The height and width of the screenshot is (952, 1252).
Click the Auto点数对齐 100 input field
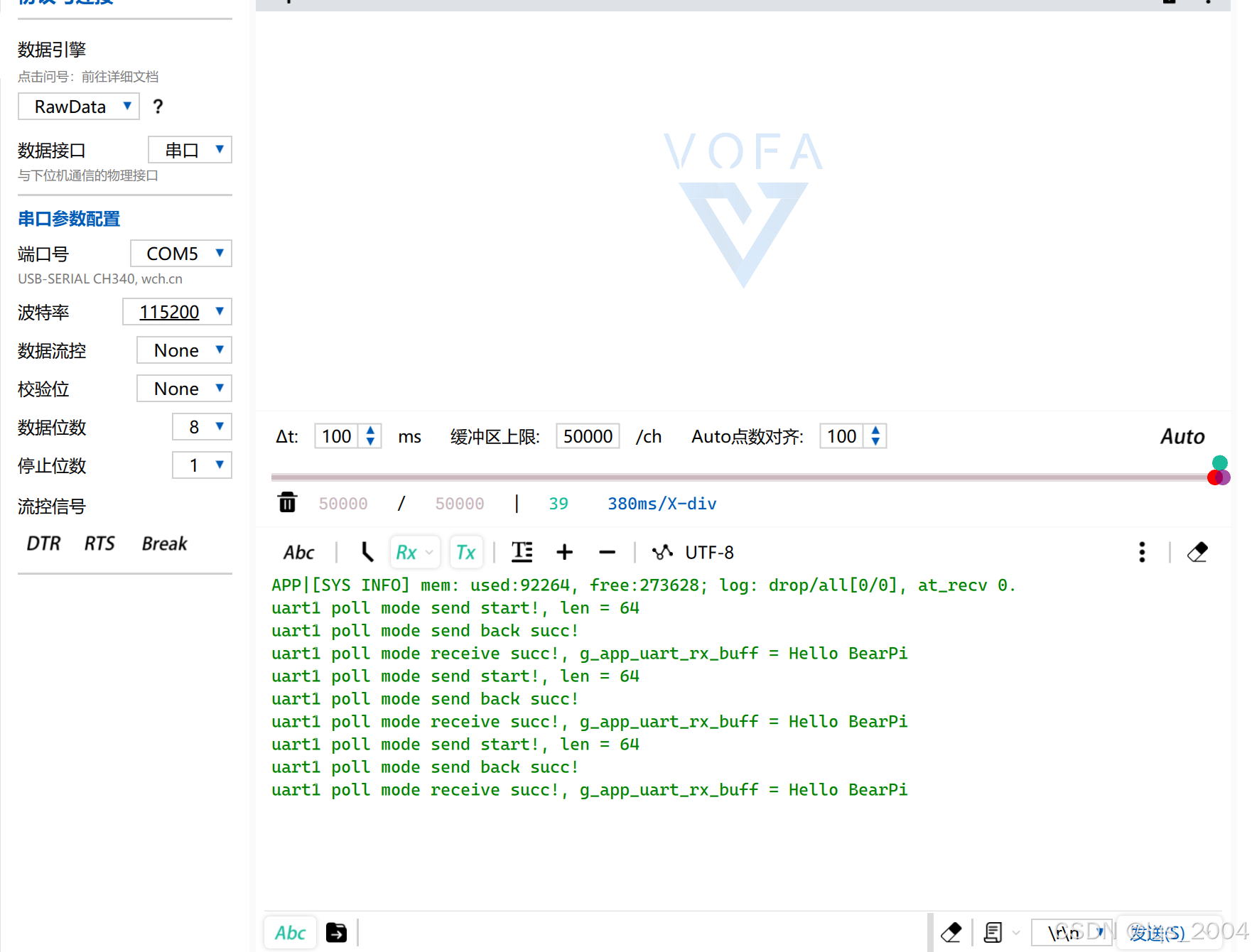tap(842, 436)
